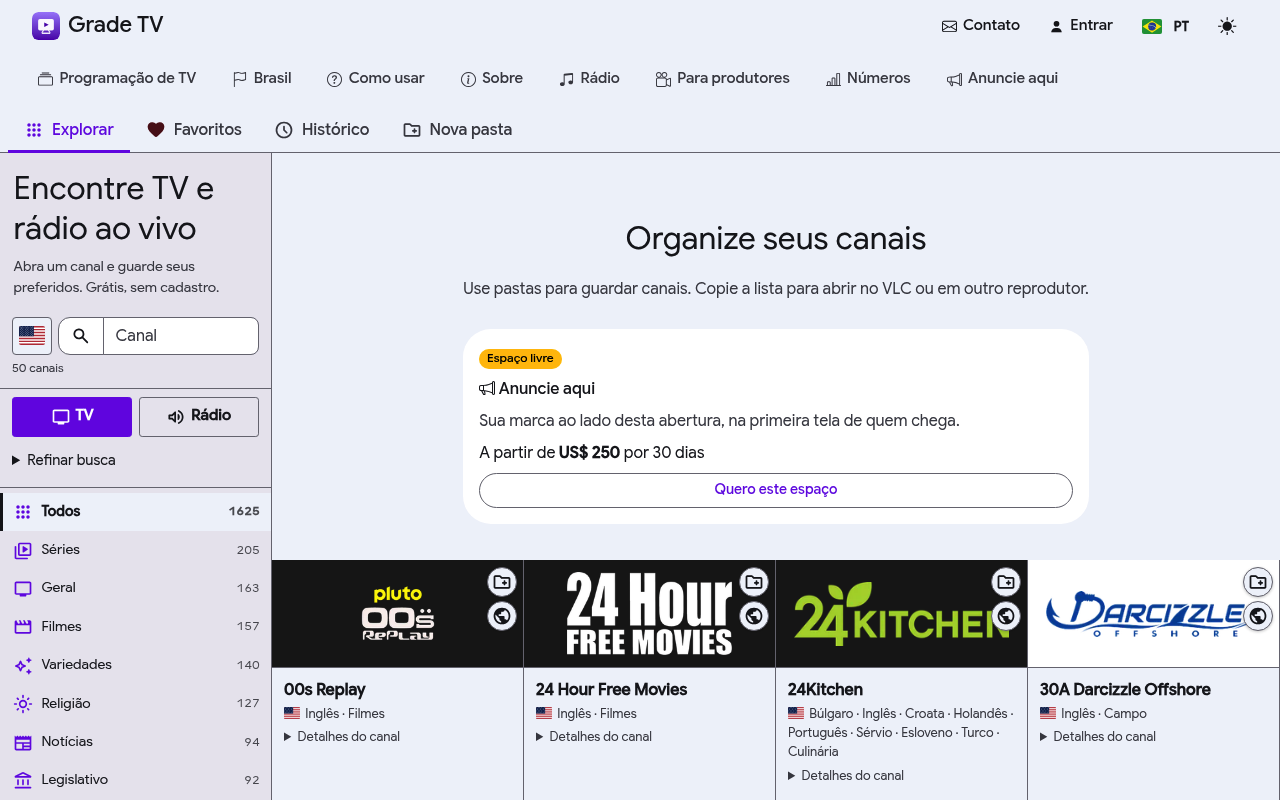The height and width of the screenshot is (800, 1280).
Task: Select the Rádio mode toggle
Action: (199, 417)
